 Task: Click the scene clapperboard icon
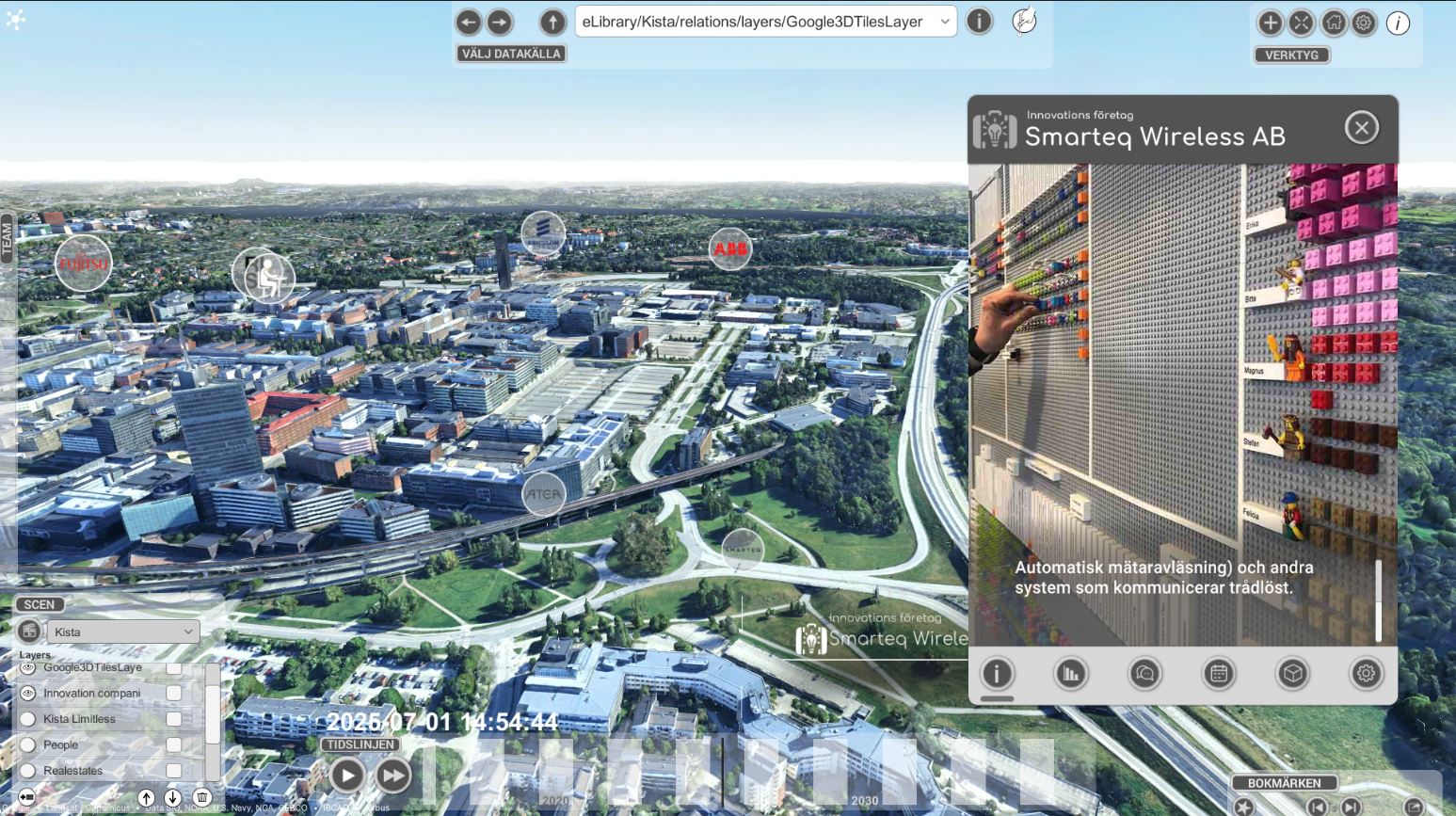[29, 631]
